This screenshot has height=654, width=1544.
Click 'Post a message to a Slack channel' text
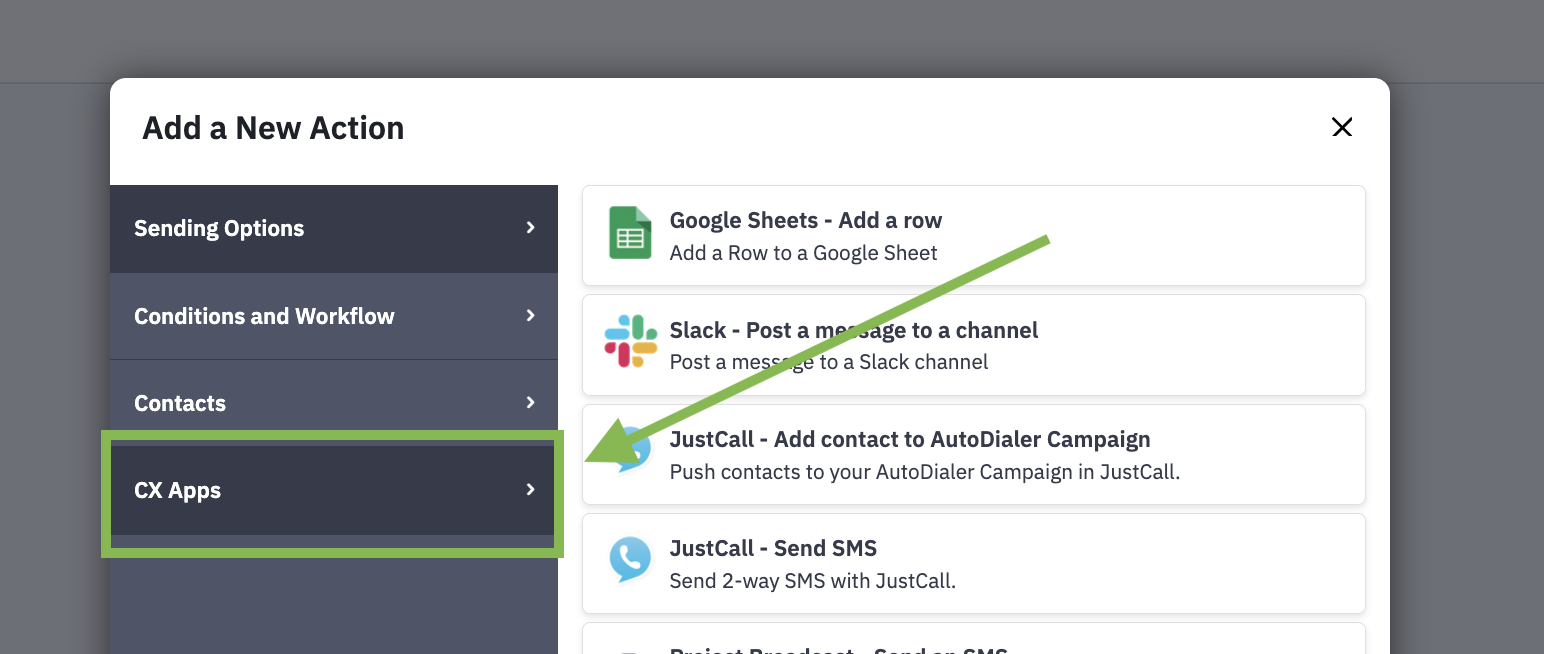pos(829,362)
